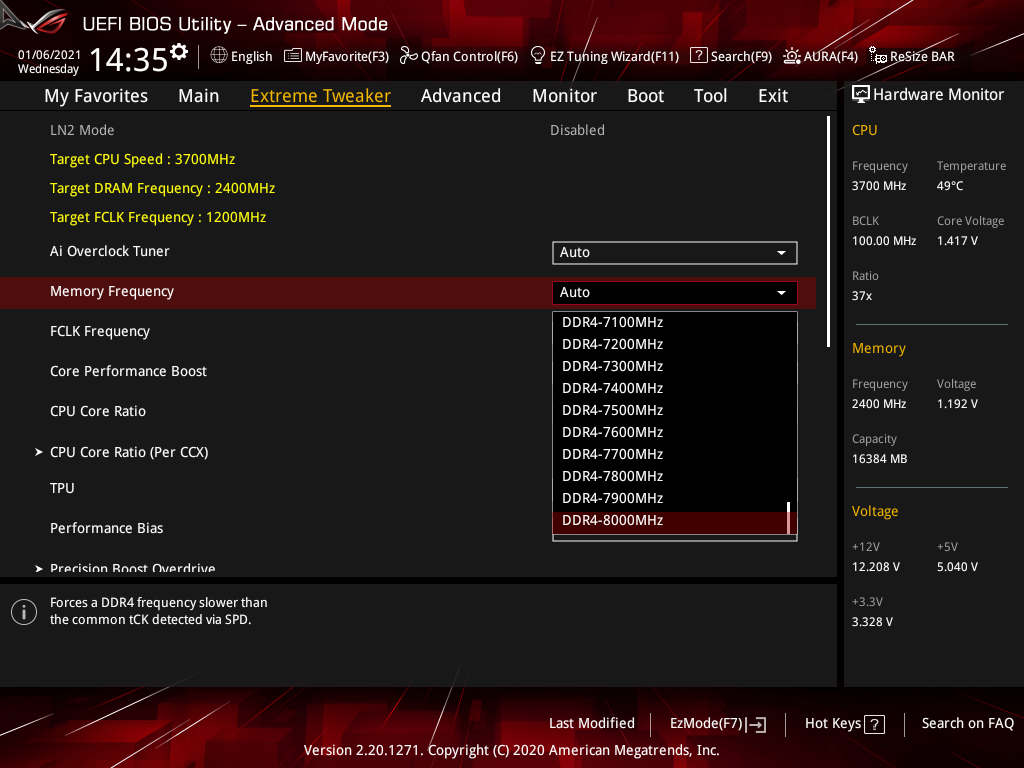Open settings via gear icon beside clock
1024x768 pixels.
pos(179,52)
